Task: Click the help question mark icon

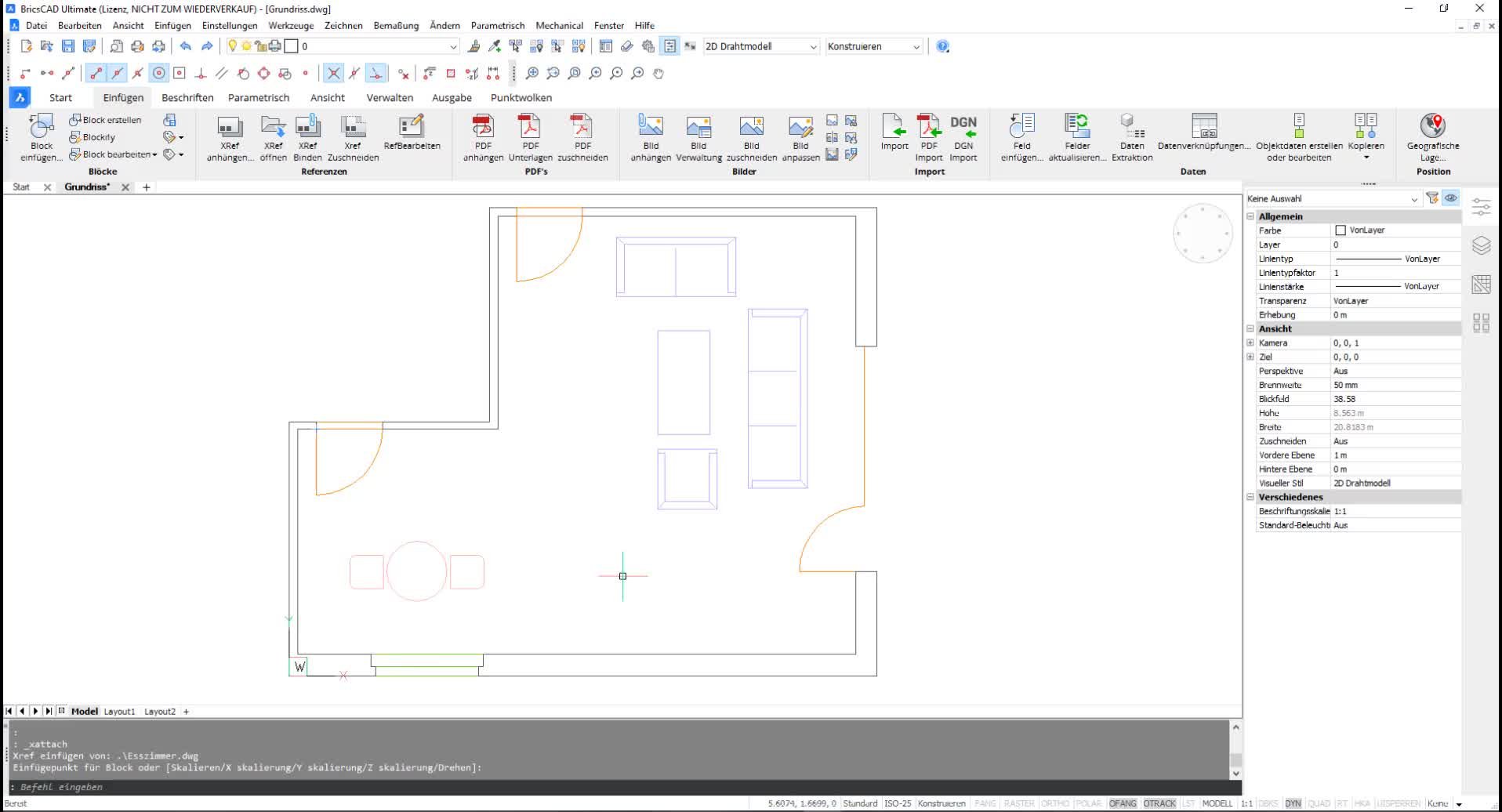Action: (x=943, y=46)
